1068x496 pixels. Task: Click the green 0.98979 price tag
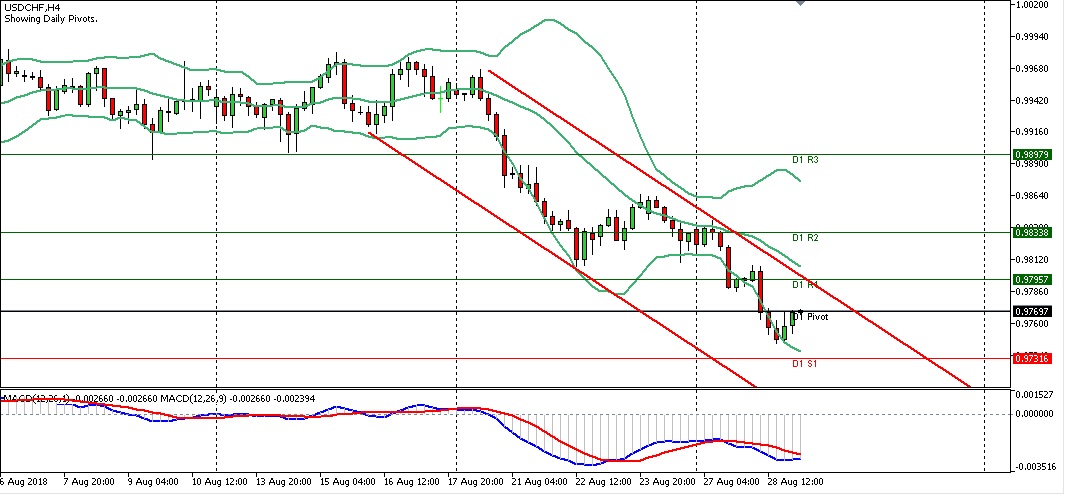[1031, 155]
